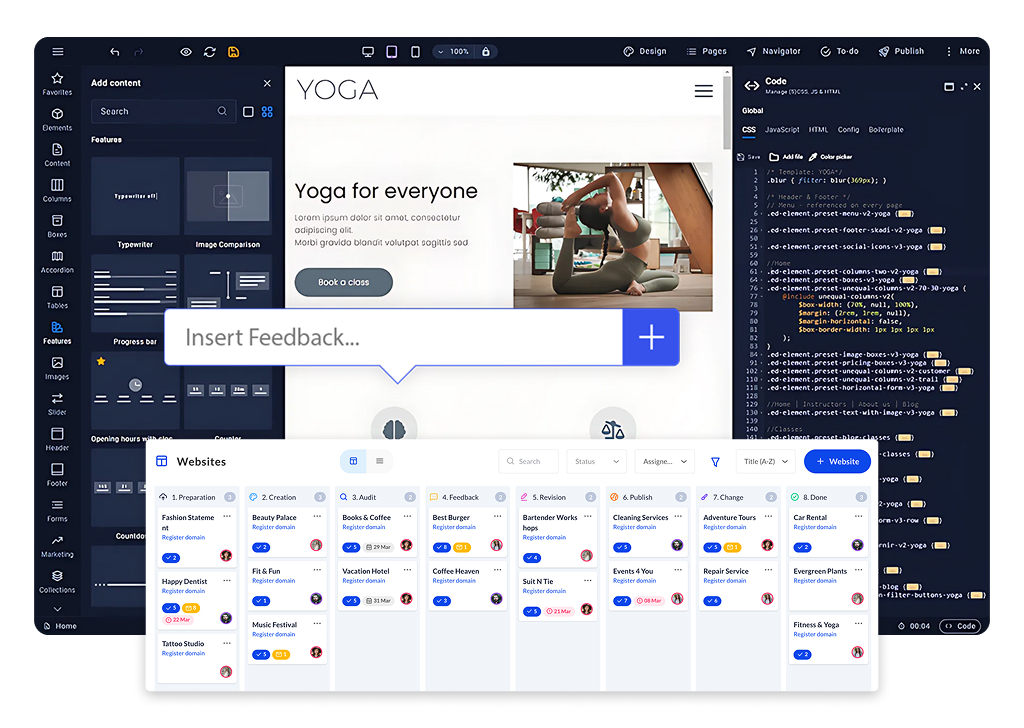Open the More options menu
The height and width of the screenshot is (728, 1024).
click(963, 51)
